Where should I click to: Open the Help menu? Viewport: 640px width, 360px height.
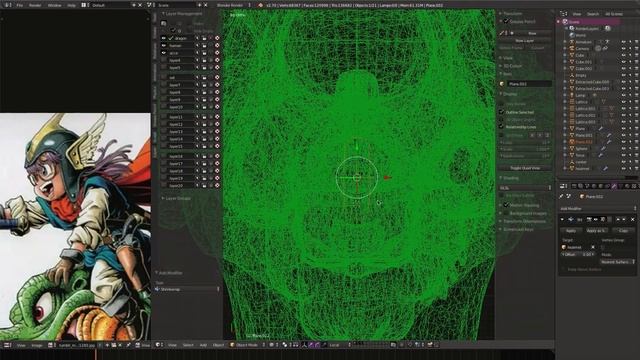click(x=71, y=5)
